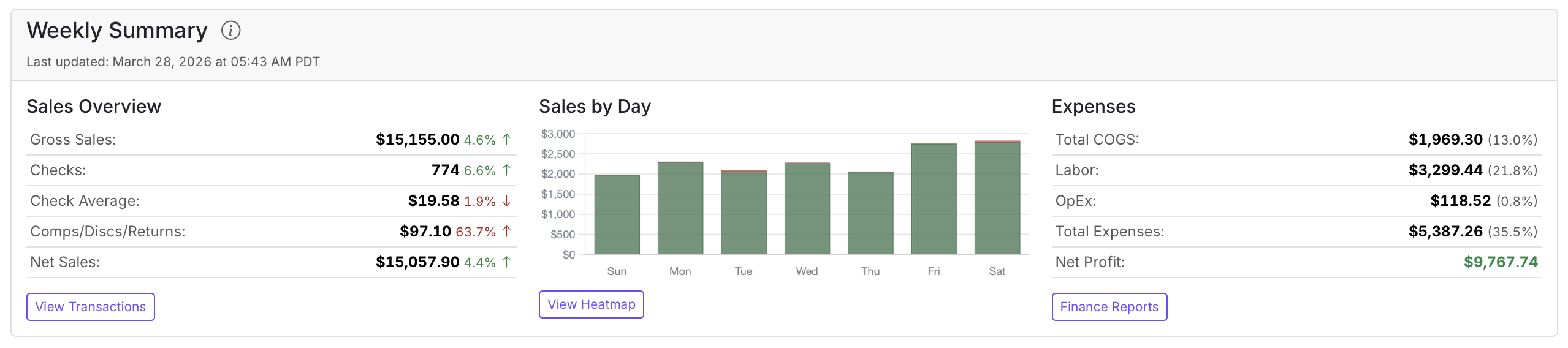Click the Tuesday sales bar
Image resolution: width=1568 pixels, height=348 pixels.
pos(744,212)
